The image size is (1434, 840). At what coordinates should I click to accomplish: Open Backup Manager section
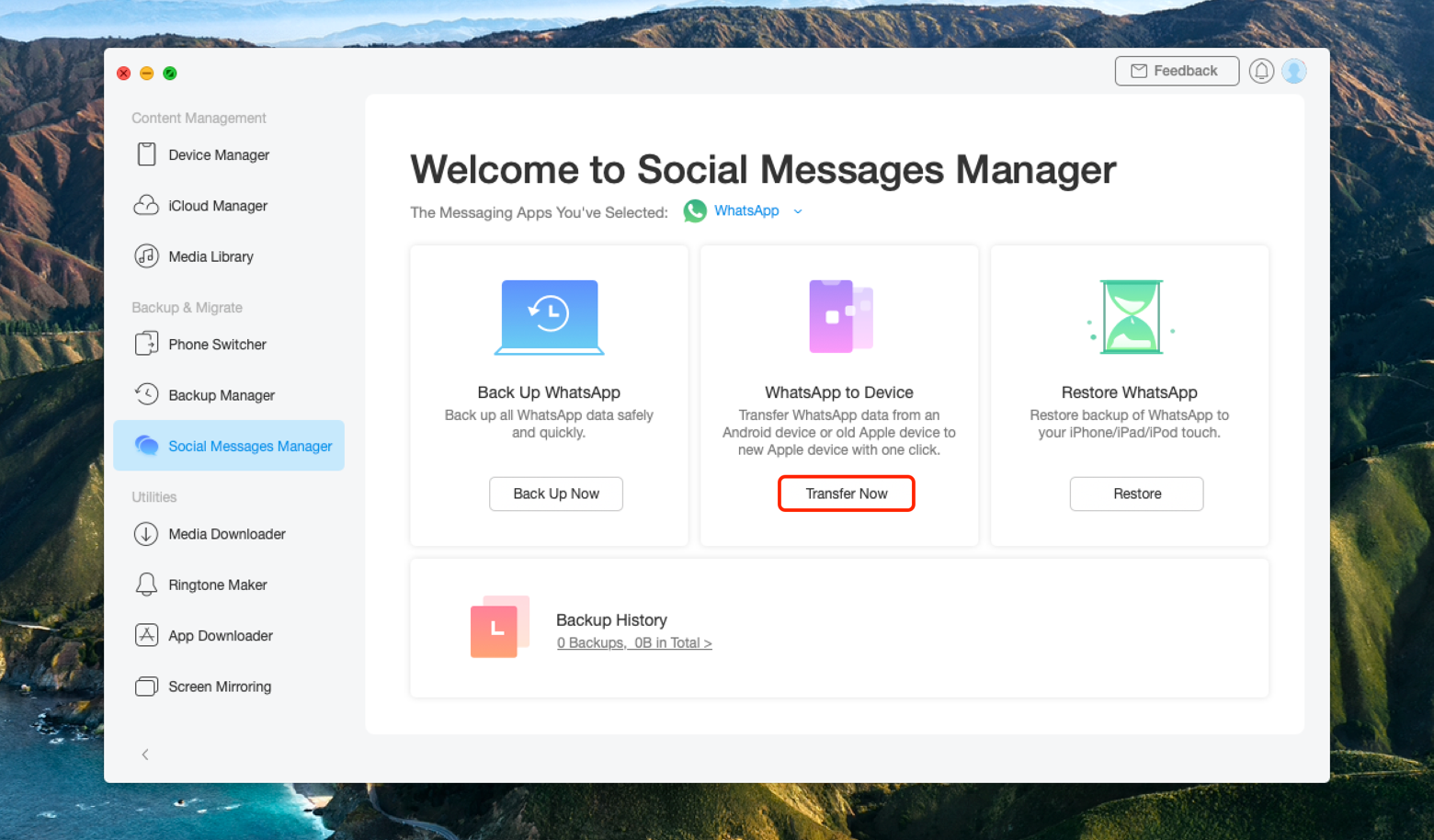pyautogui.click(x=229, y=395)
